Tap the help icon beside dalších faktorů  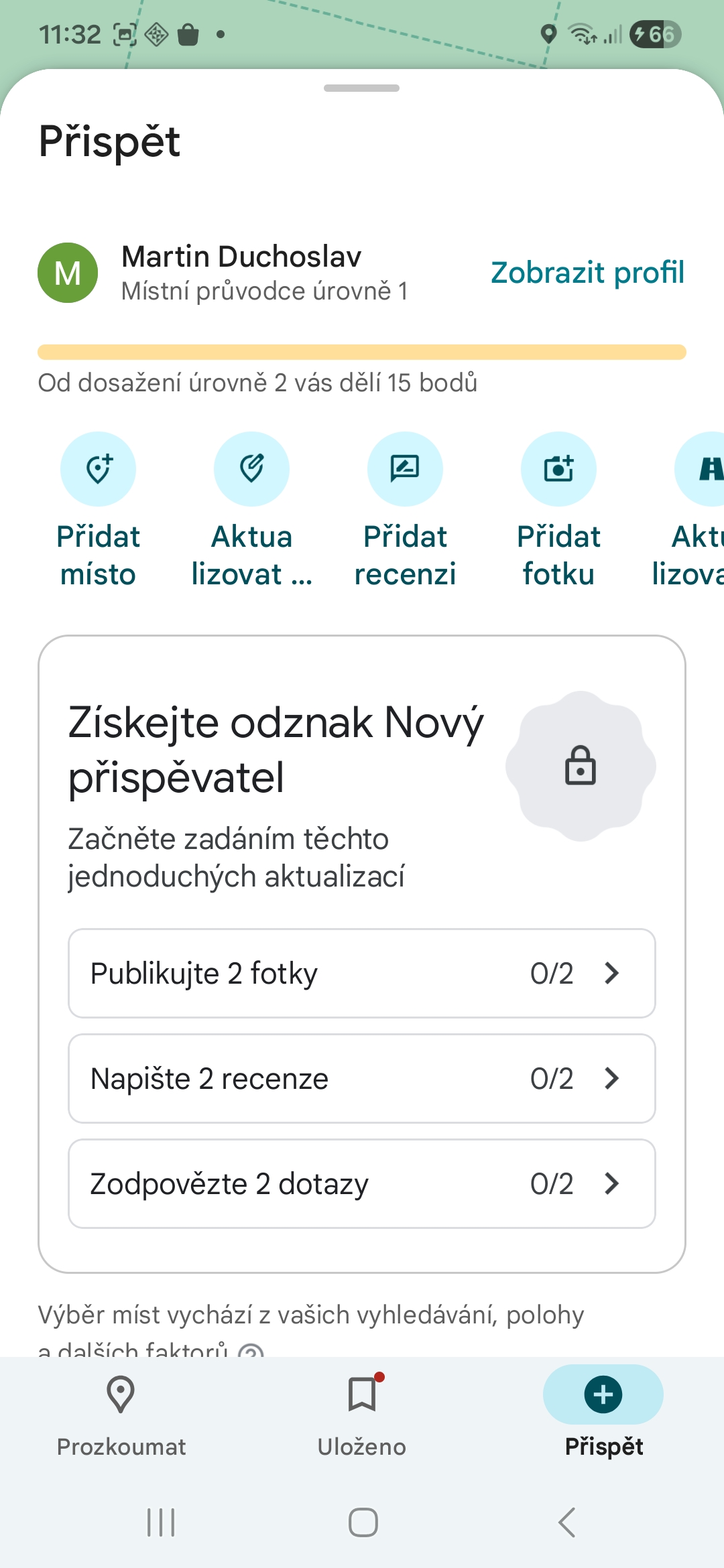[x=251, y=1351]
